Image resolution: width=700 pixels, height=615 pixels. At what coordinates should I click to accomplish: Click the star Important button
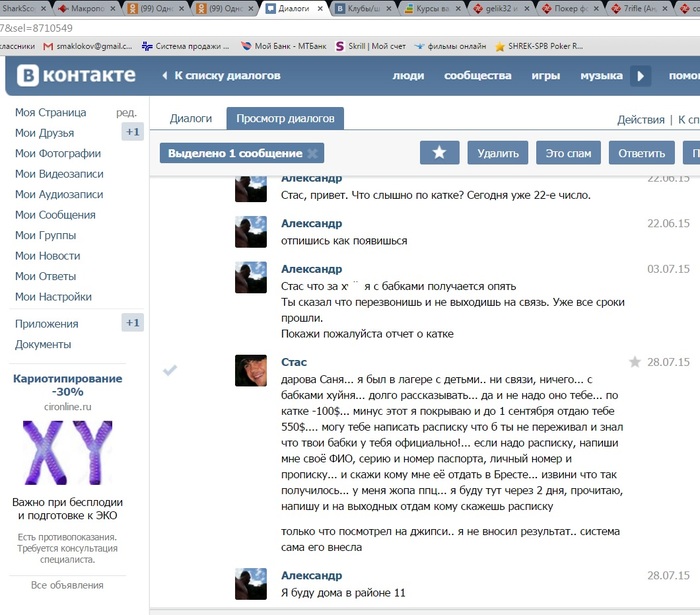click(x=439, y=153)
